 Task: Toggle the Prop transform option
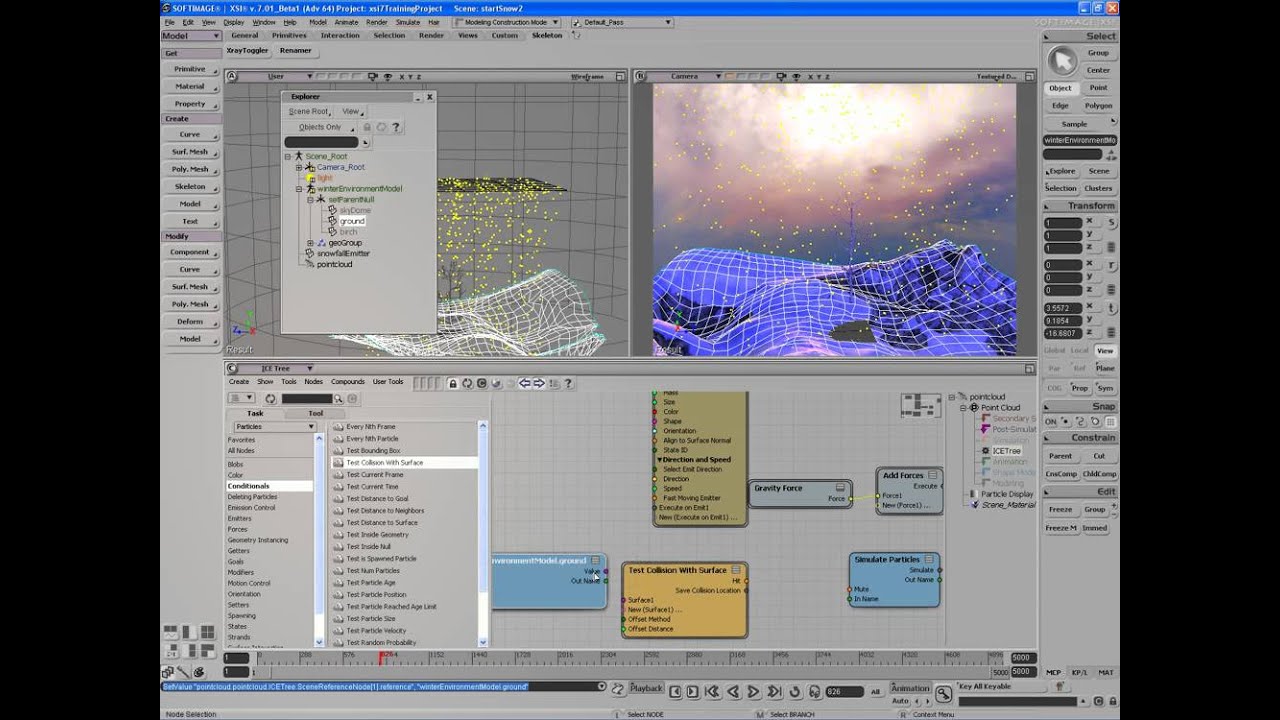(1080, 388)
